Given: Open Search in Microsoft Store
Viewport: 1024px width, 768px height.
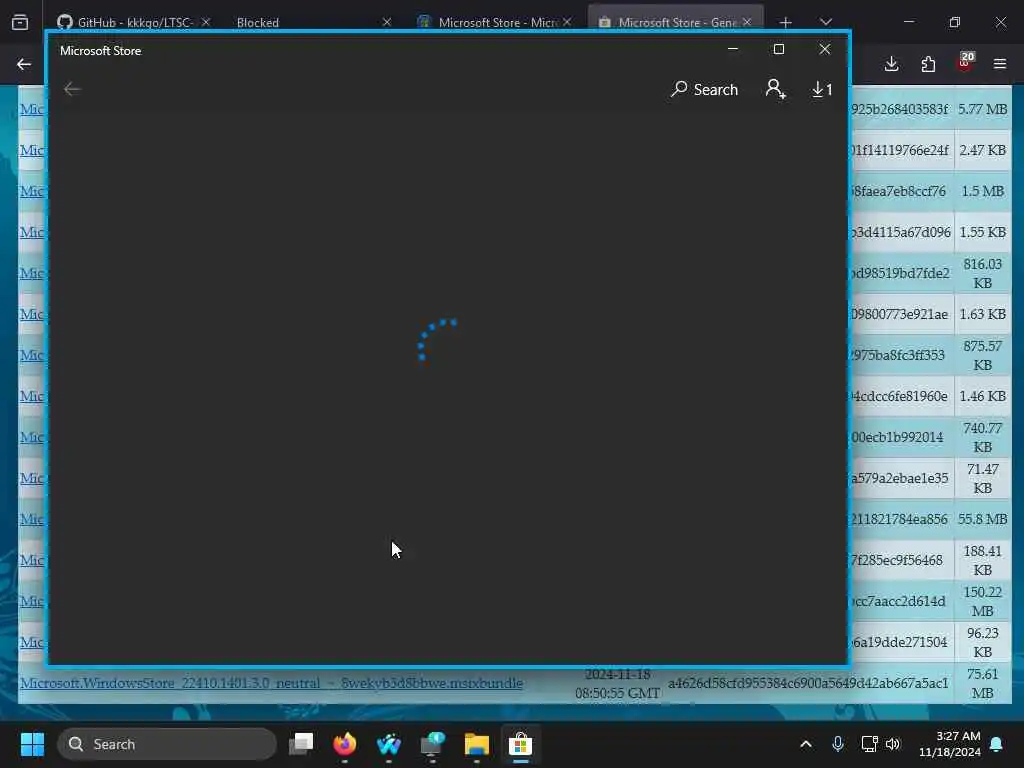Looking at the screenshot, I should (x=704, y=89).
